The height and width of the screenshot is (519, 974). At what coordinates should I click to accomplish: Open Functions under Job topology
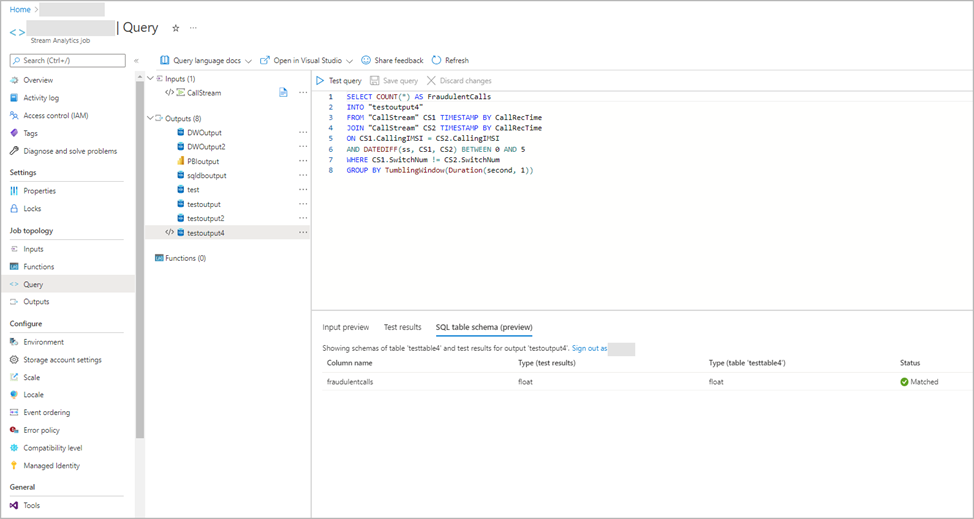click(39, 266)
